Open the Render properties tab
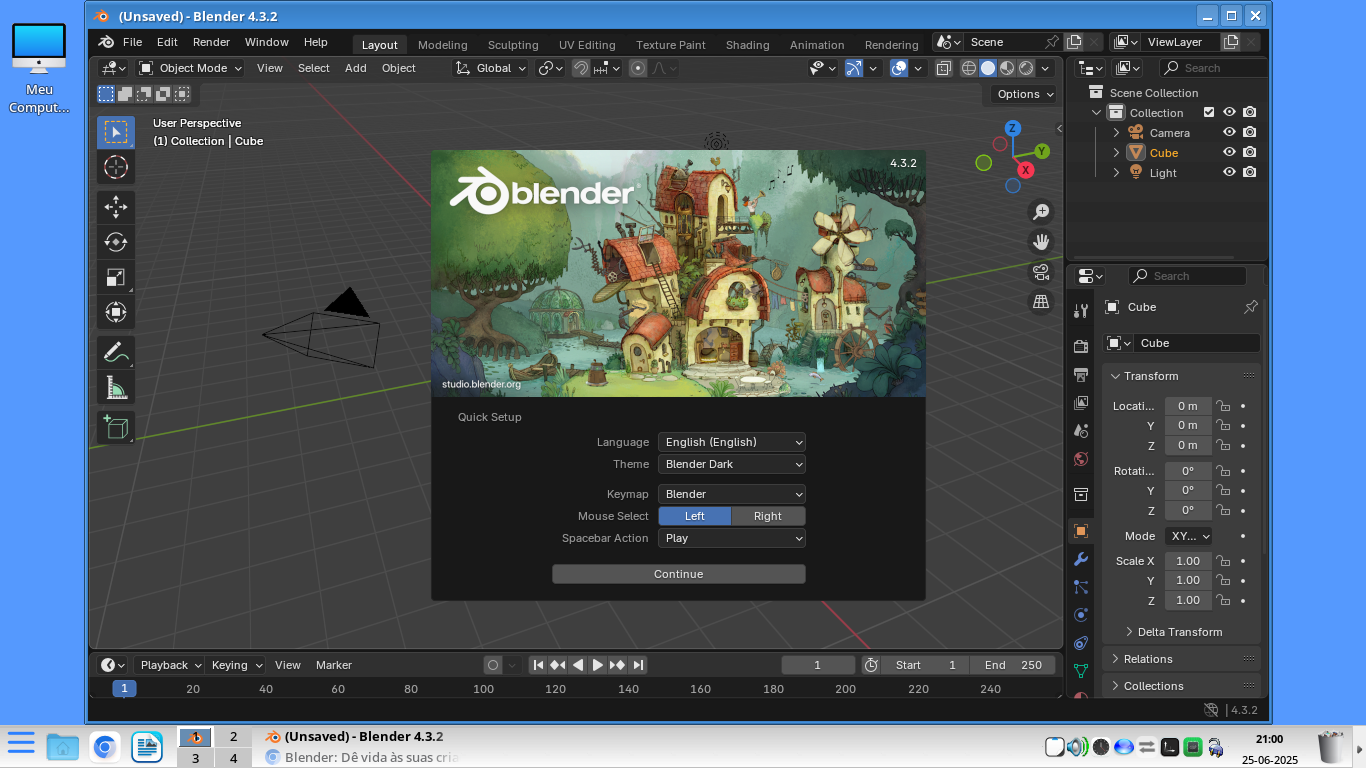 pyautogui.click(x=1080, y=346)
